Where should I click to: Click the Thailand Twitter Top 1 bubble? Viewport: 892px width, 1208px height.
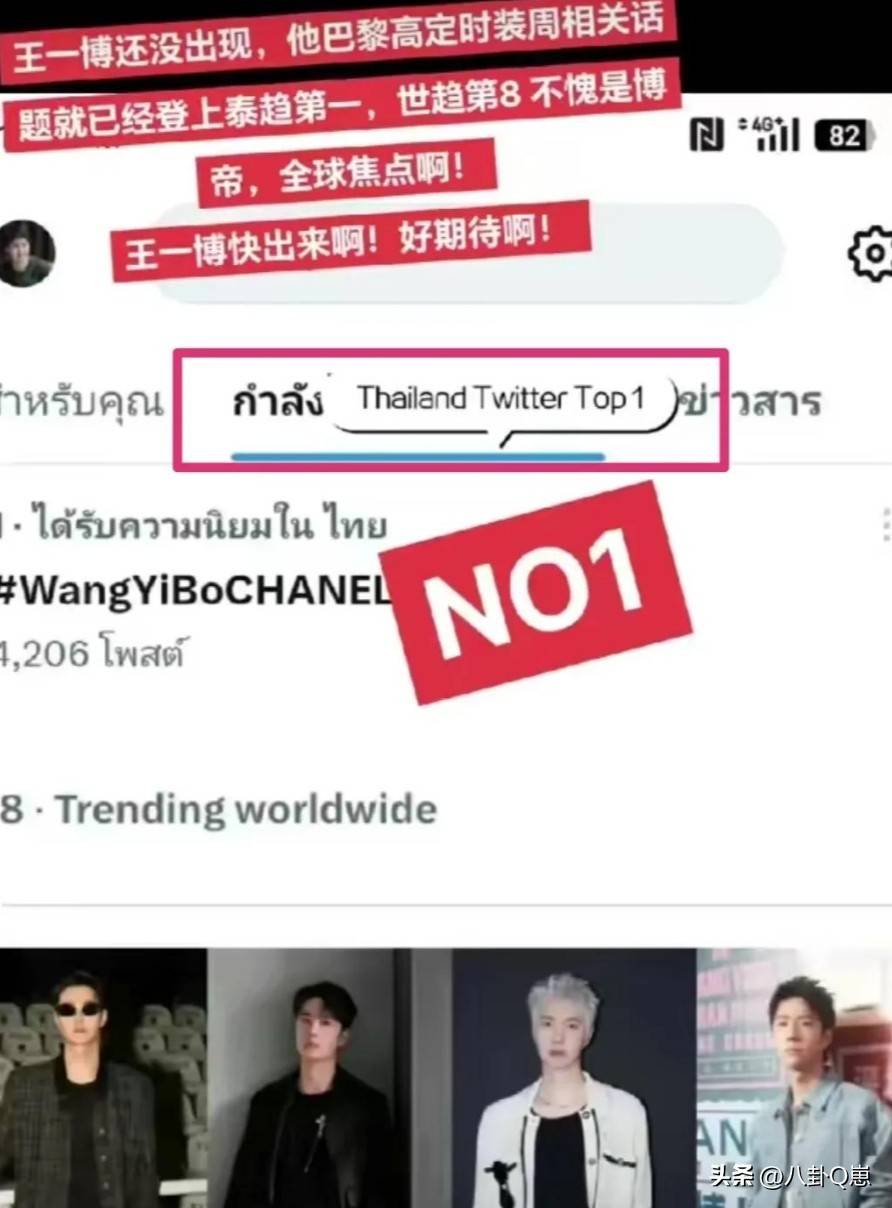(x=501, y=399)
